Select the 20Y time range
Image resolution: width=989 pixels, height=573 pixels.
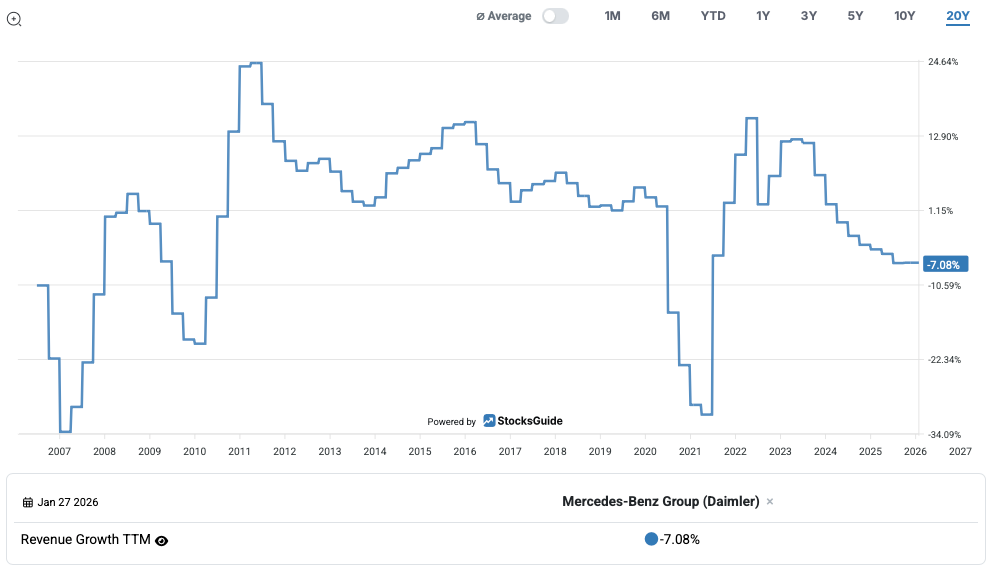957,16
